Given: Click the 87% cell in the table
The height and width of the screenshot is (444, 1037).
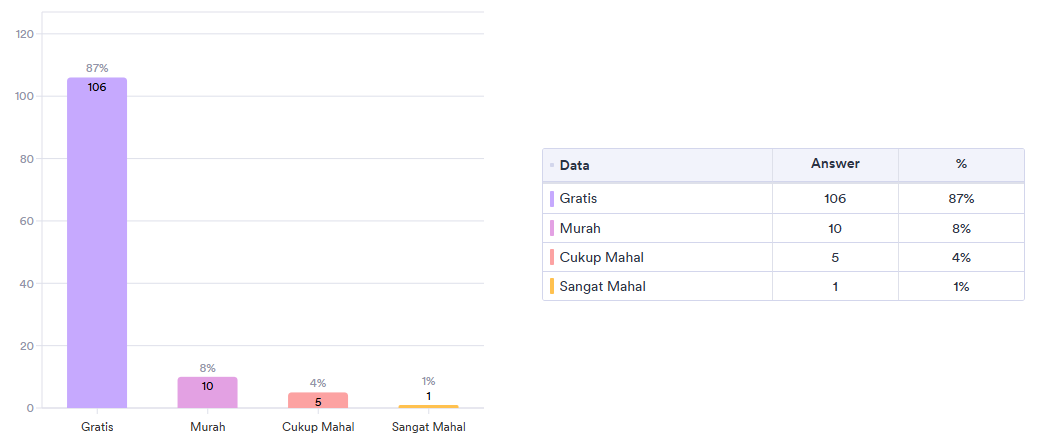Looking at the screenshot, I should [x=961, y=199].
